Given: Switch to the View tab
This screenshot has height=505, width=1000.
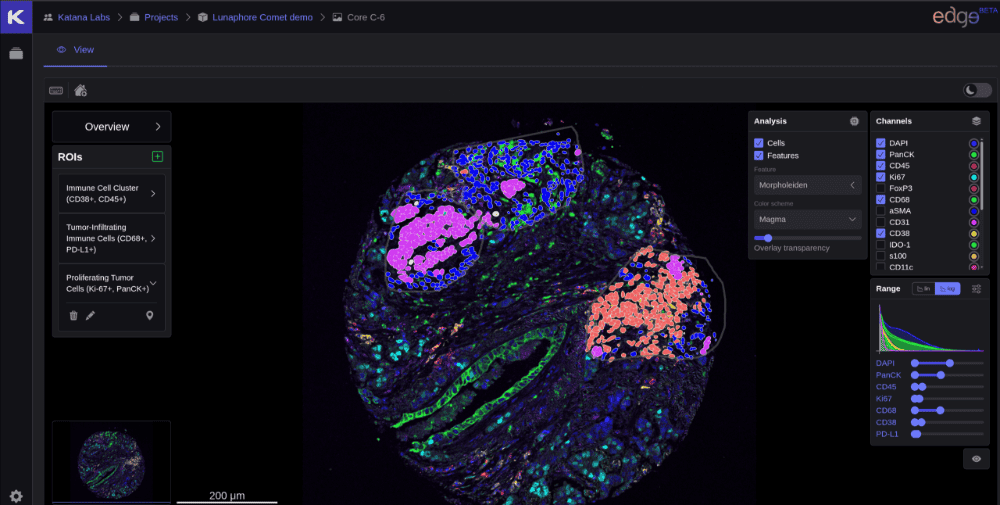Looking at the screenshot, I should (x=76, y=49).
